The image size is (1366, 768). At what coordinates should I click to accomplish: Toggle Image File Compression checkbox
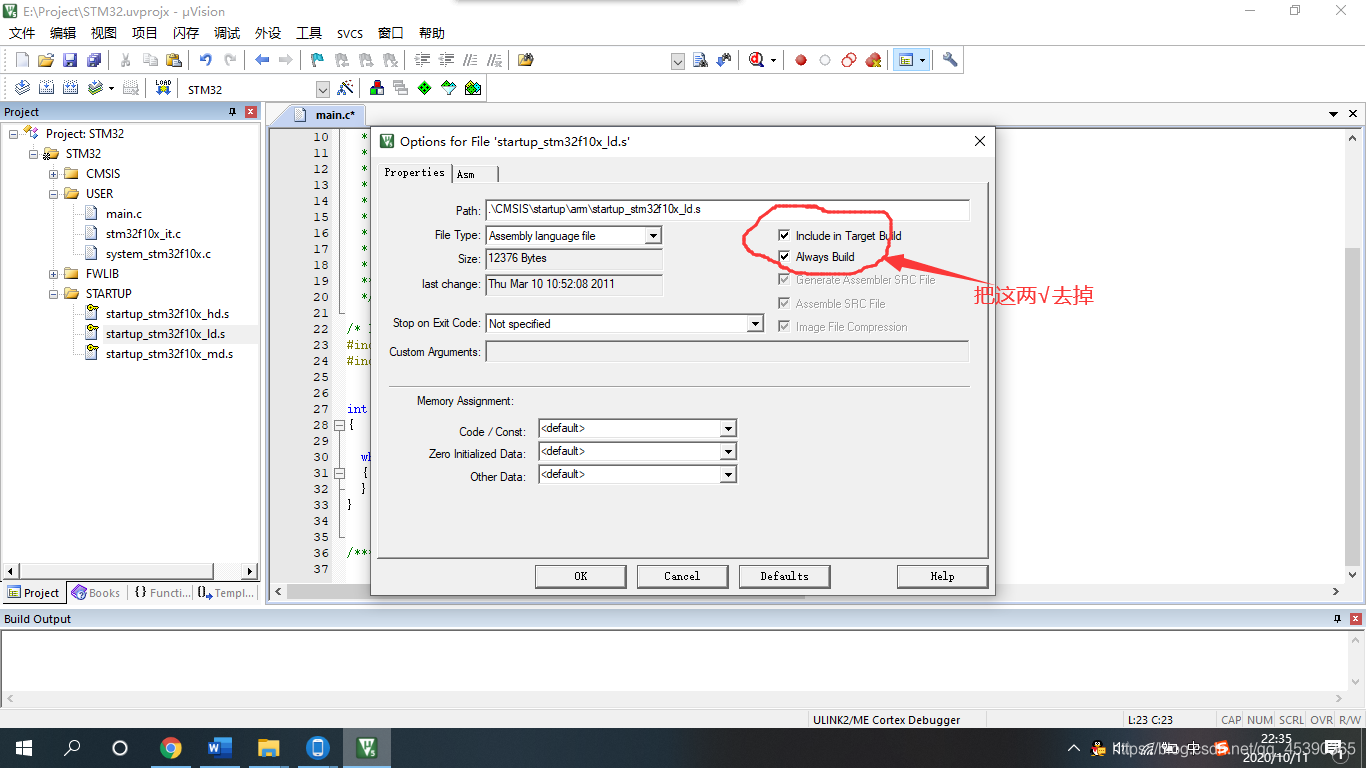tap(784, 326)
